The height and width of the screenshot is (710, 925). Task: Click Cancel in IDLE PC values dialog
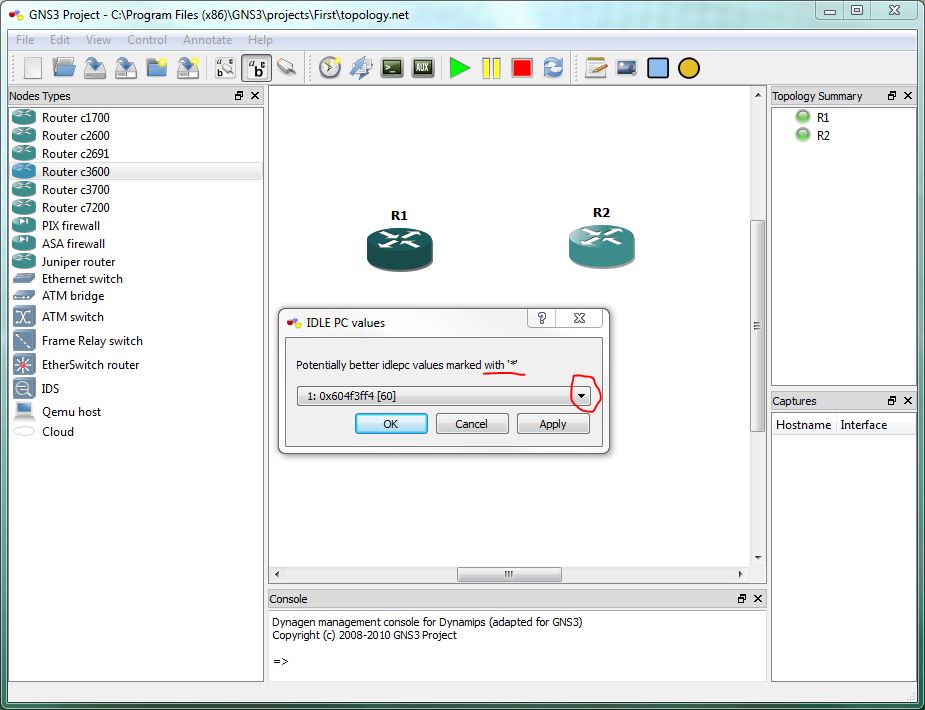tap(471, 423)
